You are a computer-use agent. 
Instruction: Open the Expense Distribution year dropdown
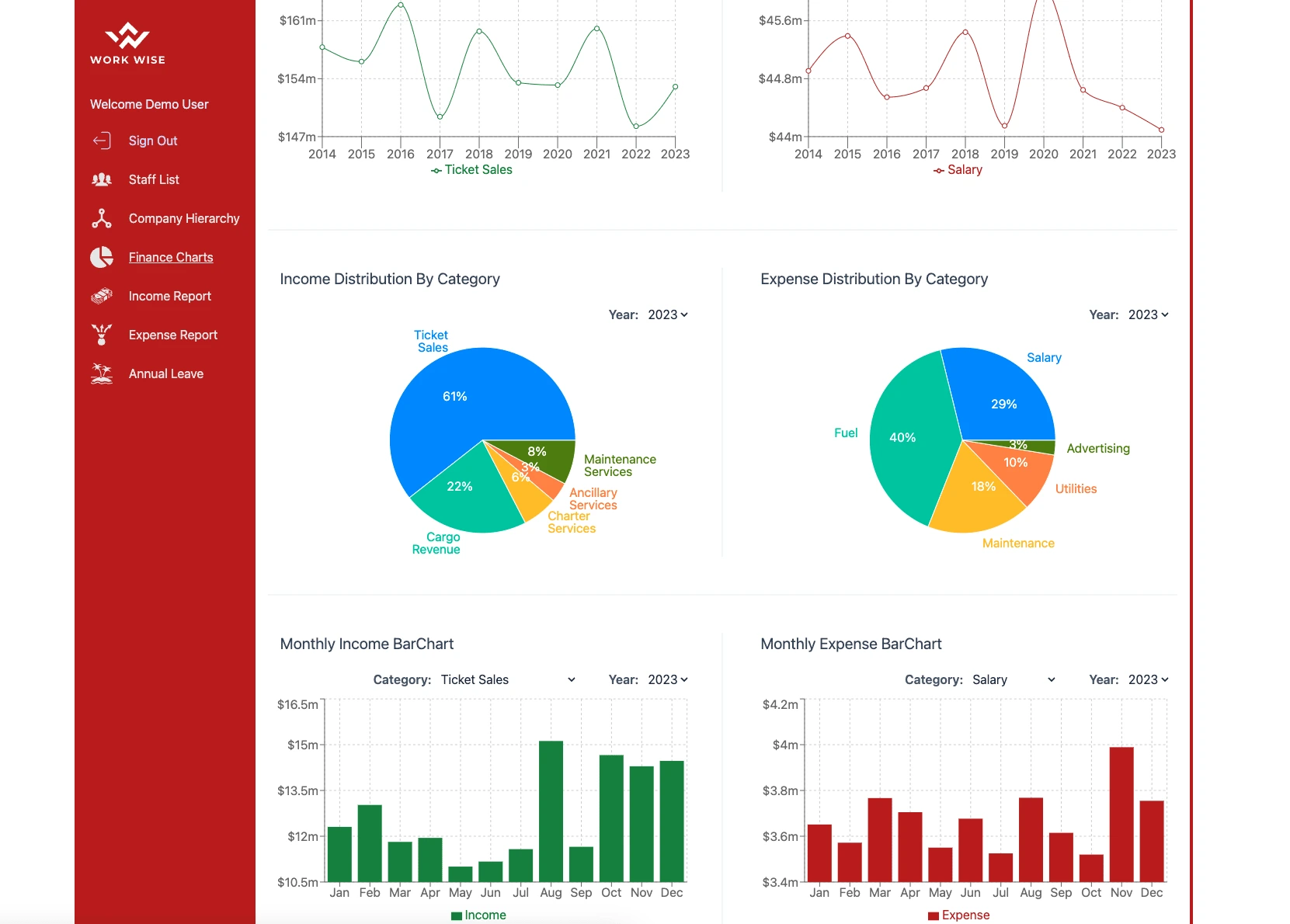pos(1148,314)
